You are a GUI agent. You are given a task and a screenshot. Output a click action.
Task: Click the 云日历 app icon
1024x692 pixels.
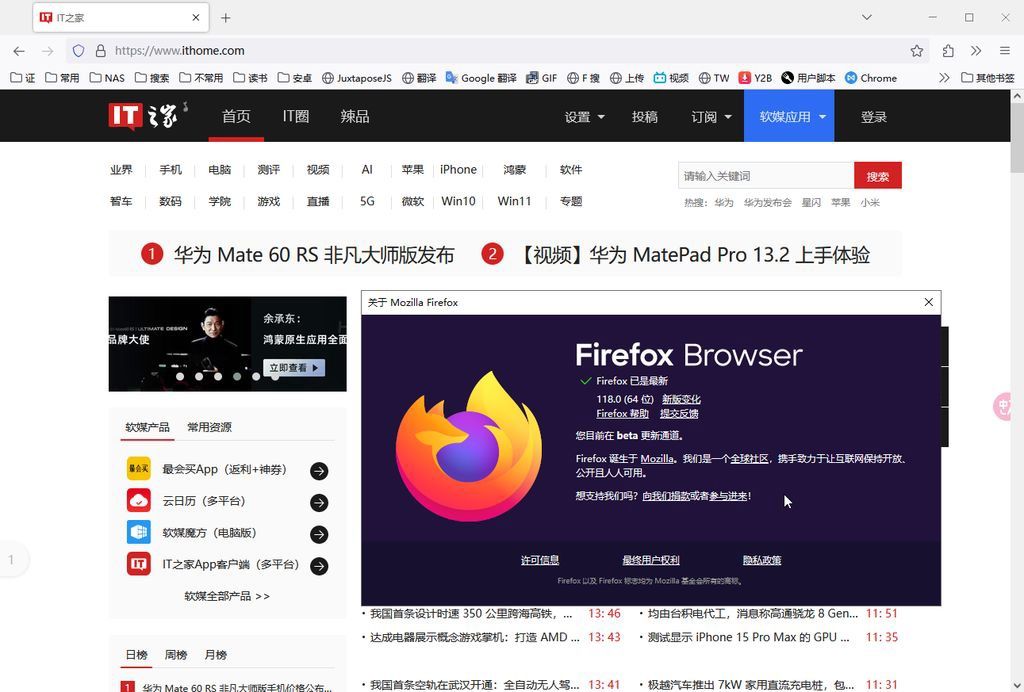[138, 501]
